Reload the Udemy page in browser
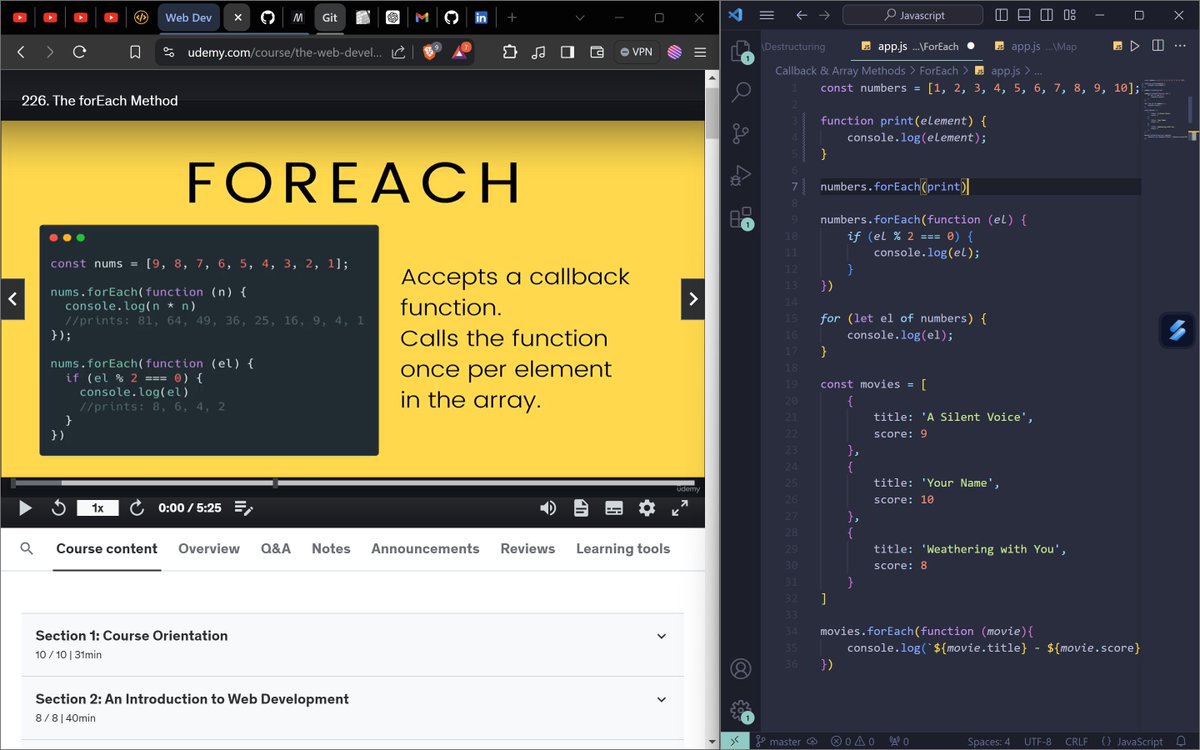This screenshot has height=750, width=1200. click(x=79, y=52)
